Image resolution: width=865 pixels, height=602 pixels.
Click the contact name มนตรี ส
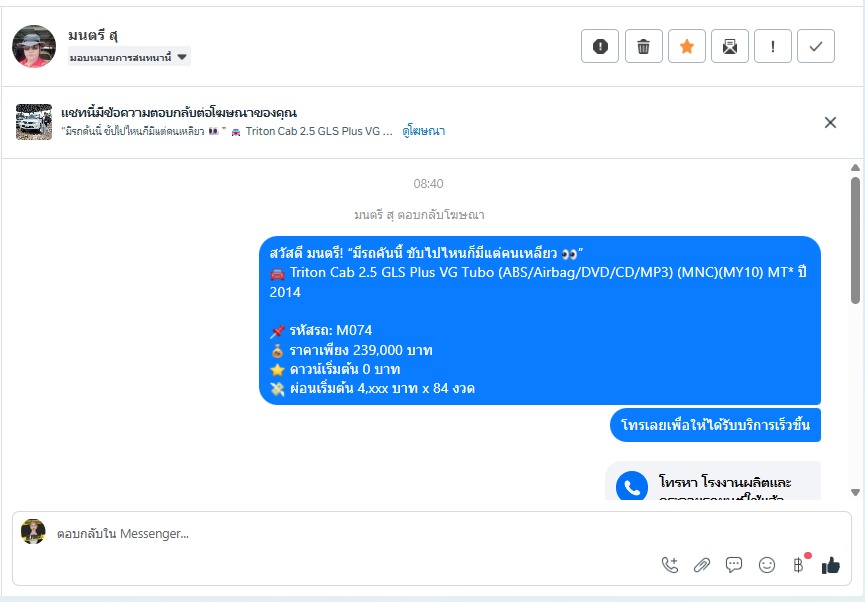click(93, 35)
